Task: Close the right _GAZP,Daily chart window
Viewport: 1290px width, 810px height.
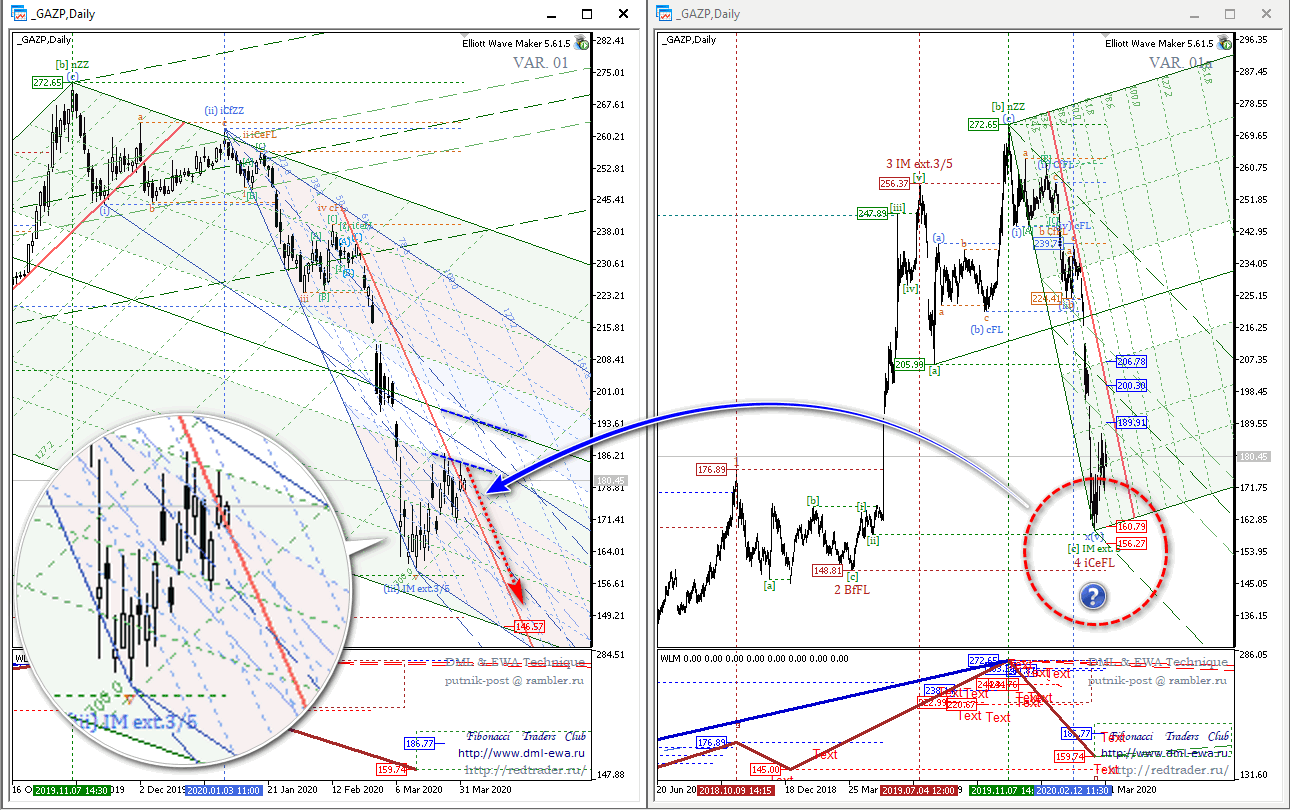Action: pos(1265,14)
